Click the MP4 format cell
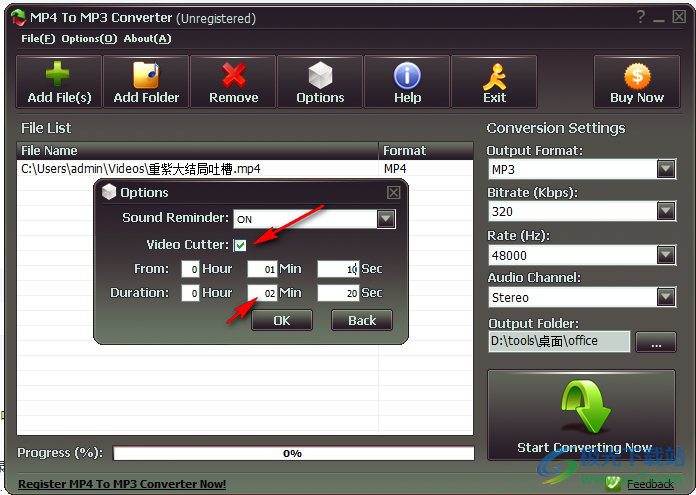The height and width of the screenshot is (495, 696). pos(395,169)
